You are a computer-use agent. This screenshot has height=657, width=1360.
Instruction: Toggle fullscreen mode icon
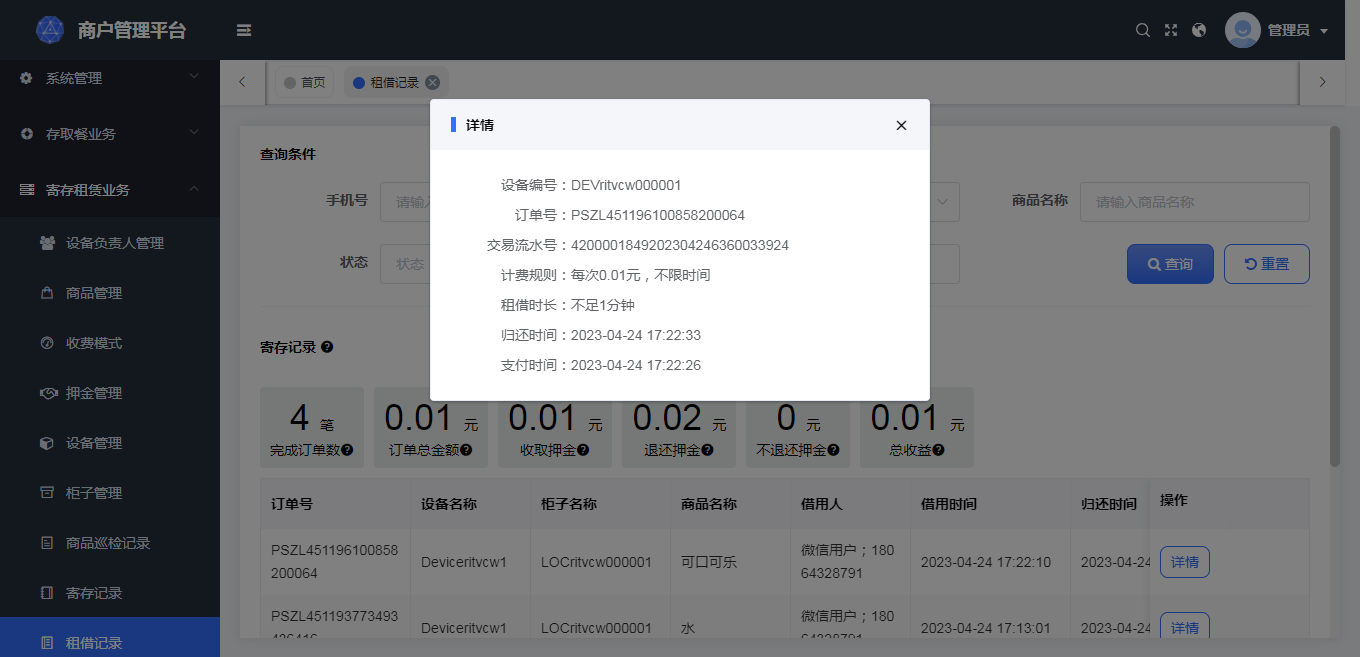pos(1171,30)
